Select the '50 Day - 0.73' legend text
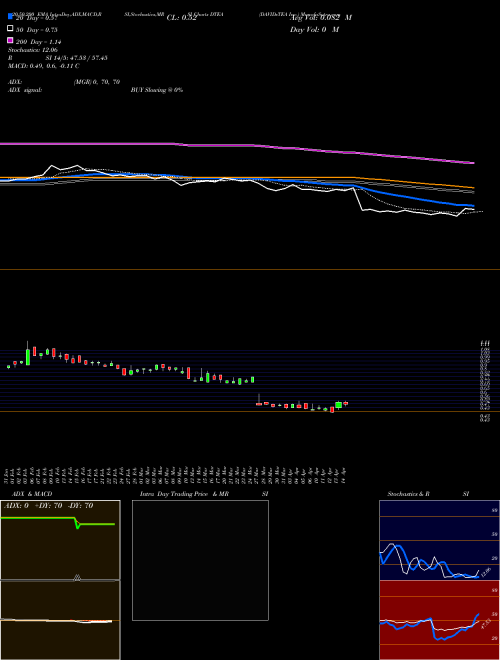Screen dimensions: 500x660 [x=37, y=30]
